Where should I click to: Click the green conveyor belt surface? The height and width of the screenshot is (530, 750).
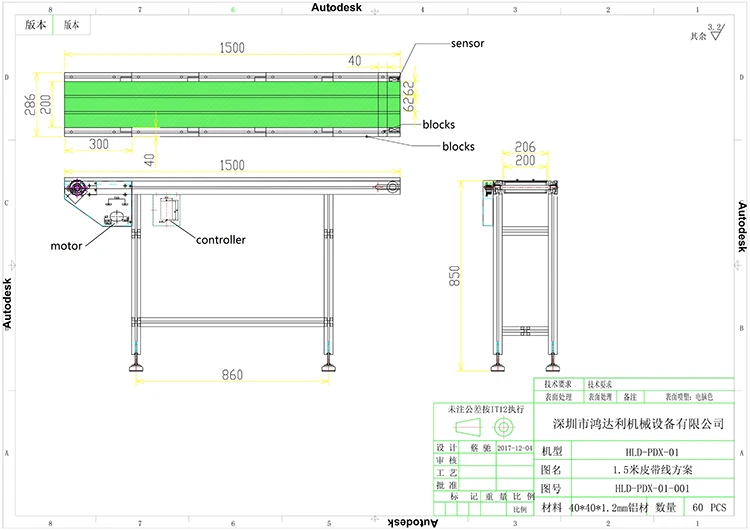tap(220, 103)
